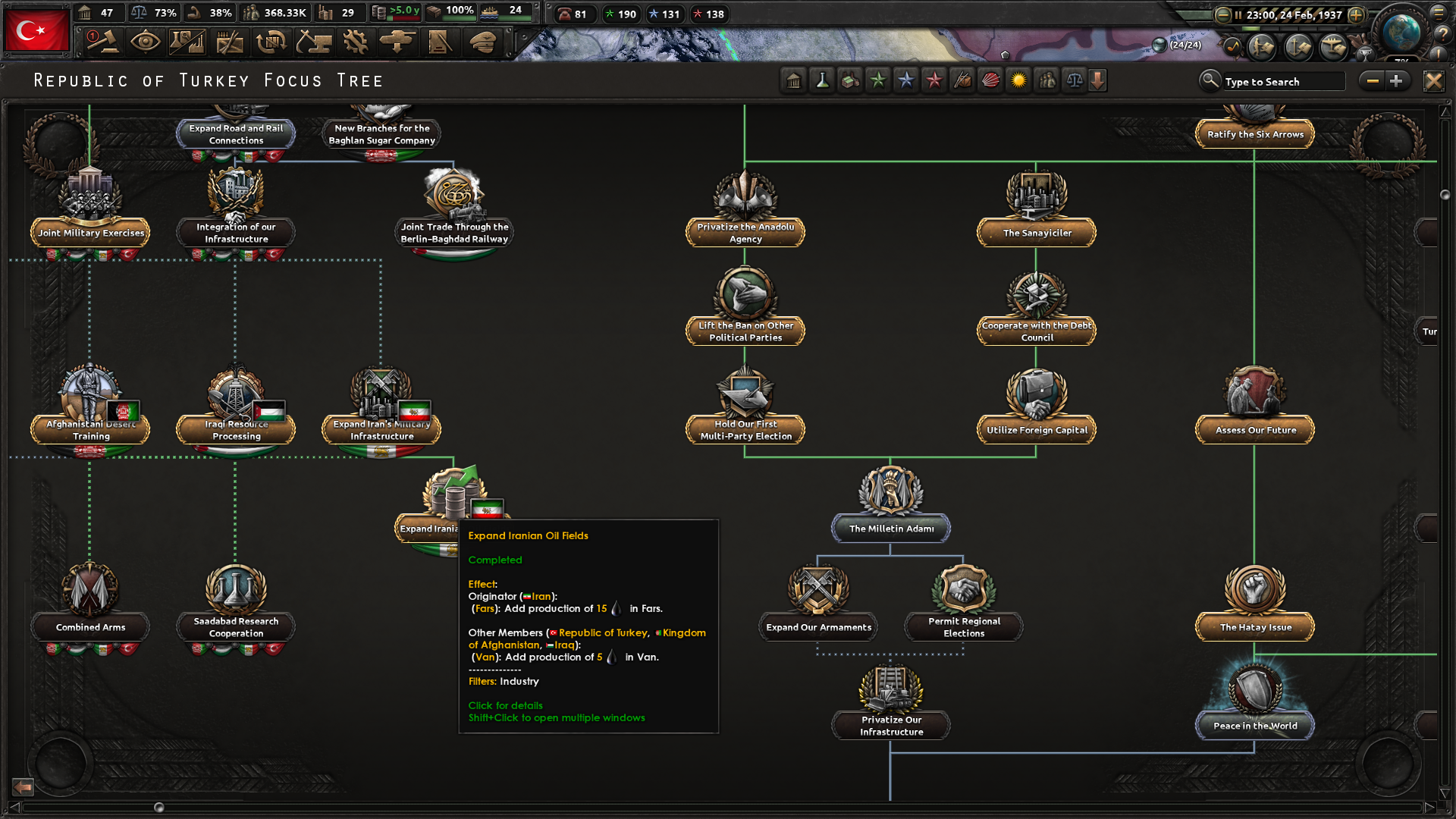This screenshot has width=1456, height=819.
Task: Click the globe world view icon
Action: [1401, 32]
